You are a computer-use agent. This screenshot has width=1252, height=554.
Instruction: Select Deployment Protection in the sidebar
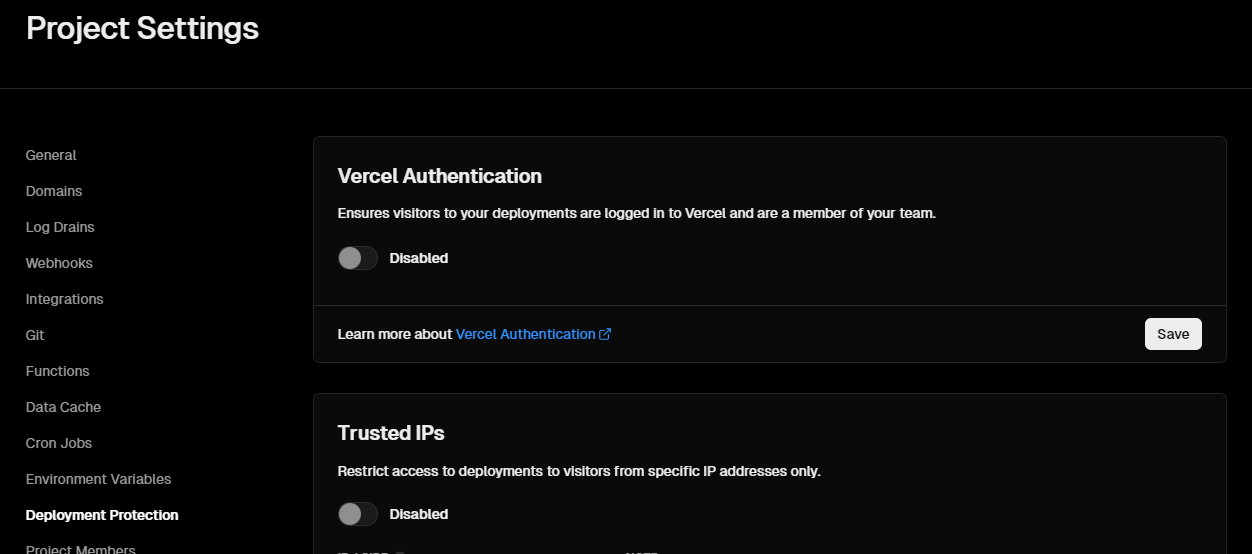(102, 515)
